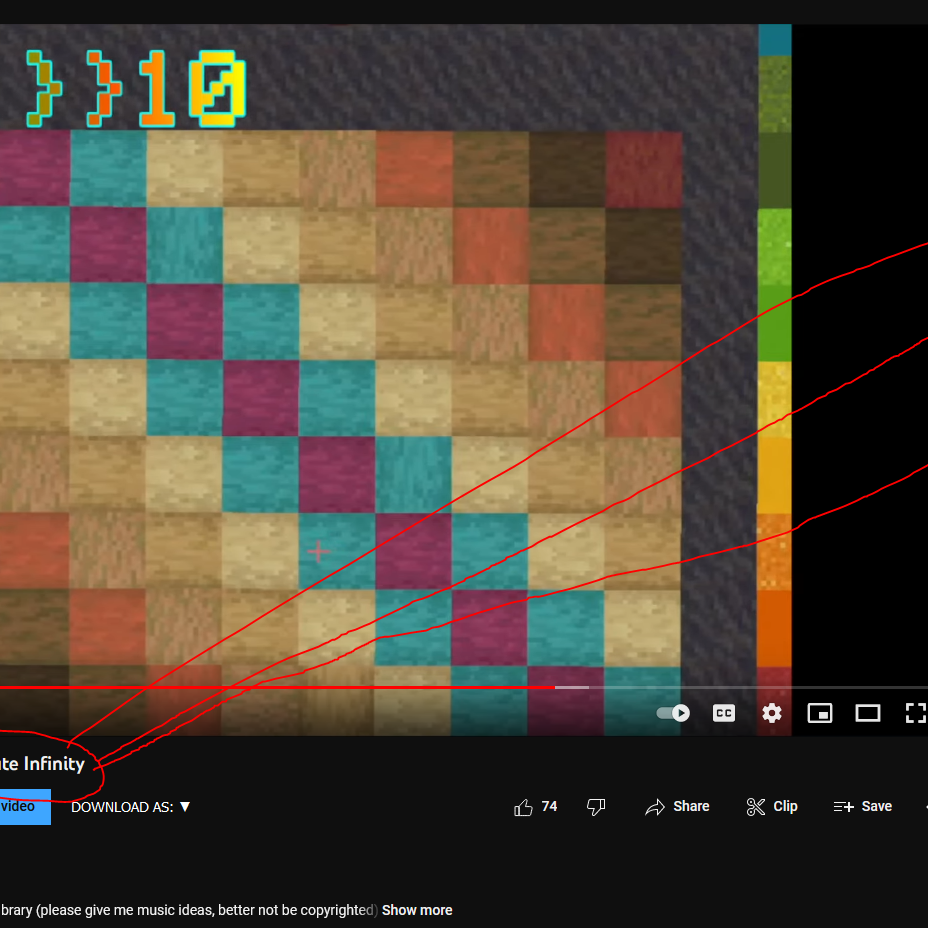The image size is (928, 928).
Task: Dislike the video with thumbs down
Action: (595, 807)
